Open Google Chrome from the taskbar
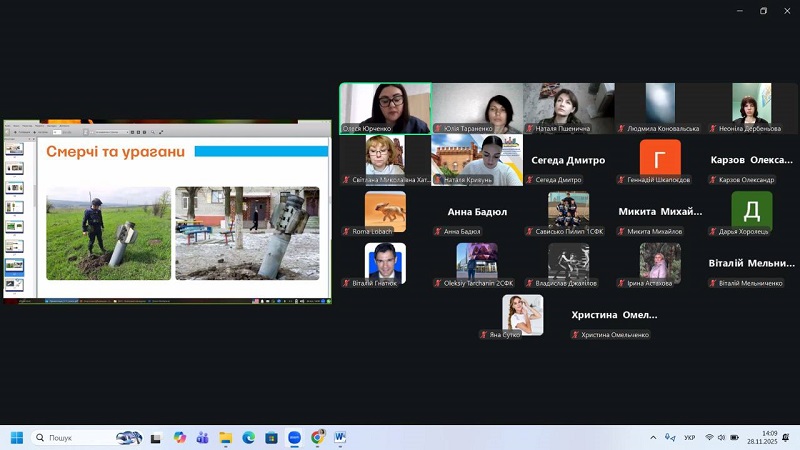The image size is (800, 450). 317,438
